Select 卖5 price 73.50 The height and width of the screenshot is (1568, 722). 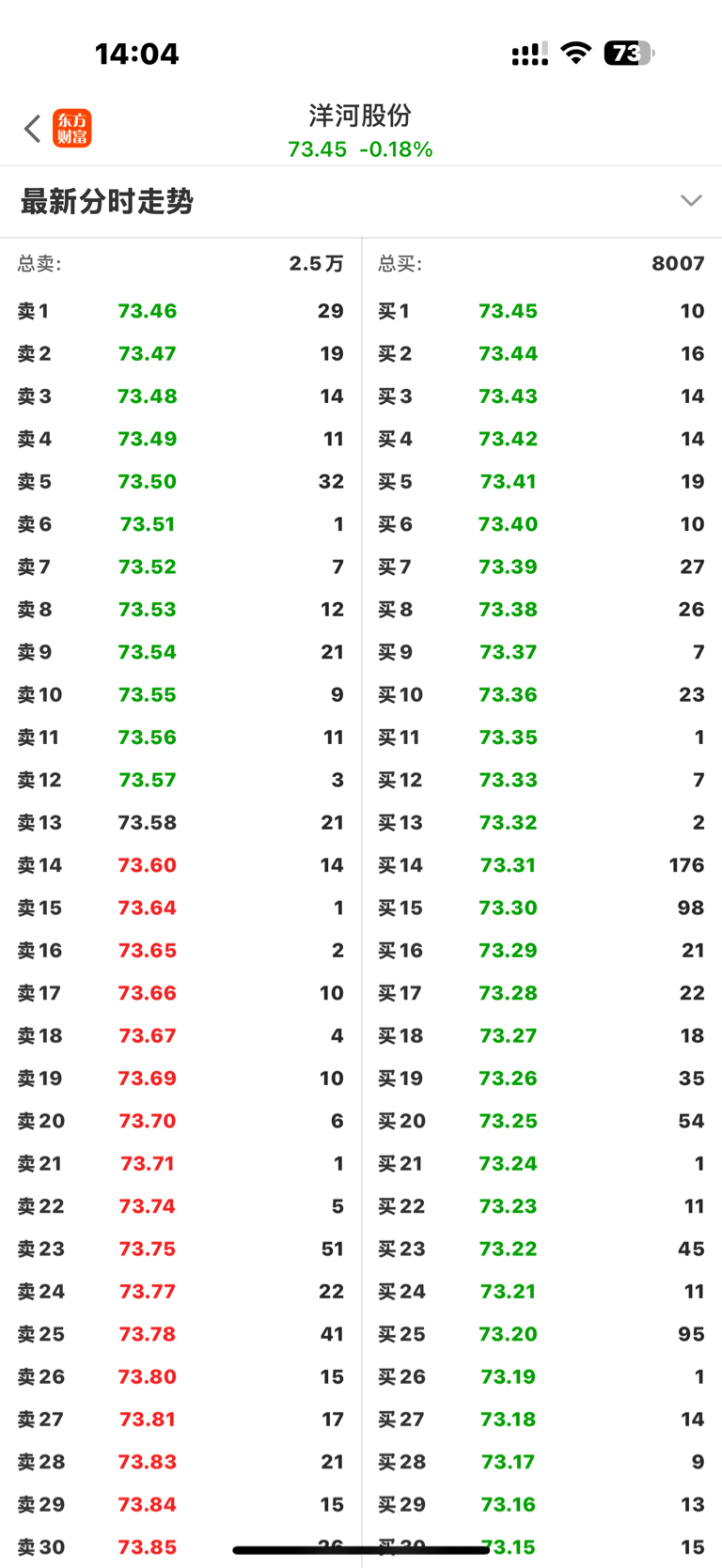point(148,482)
